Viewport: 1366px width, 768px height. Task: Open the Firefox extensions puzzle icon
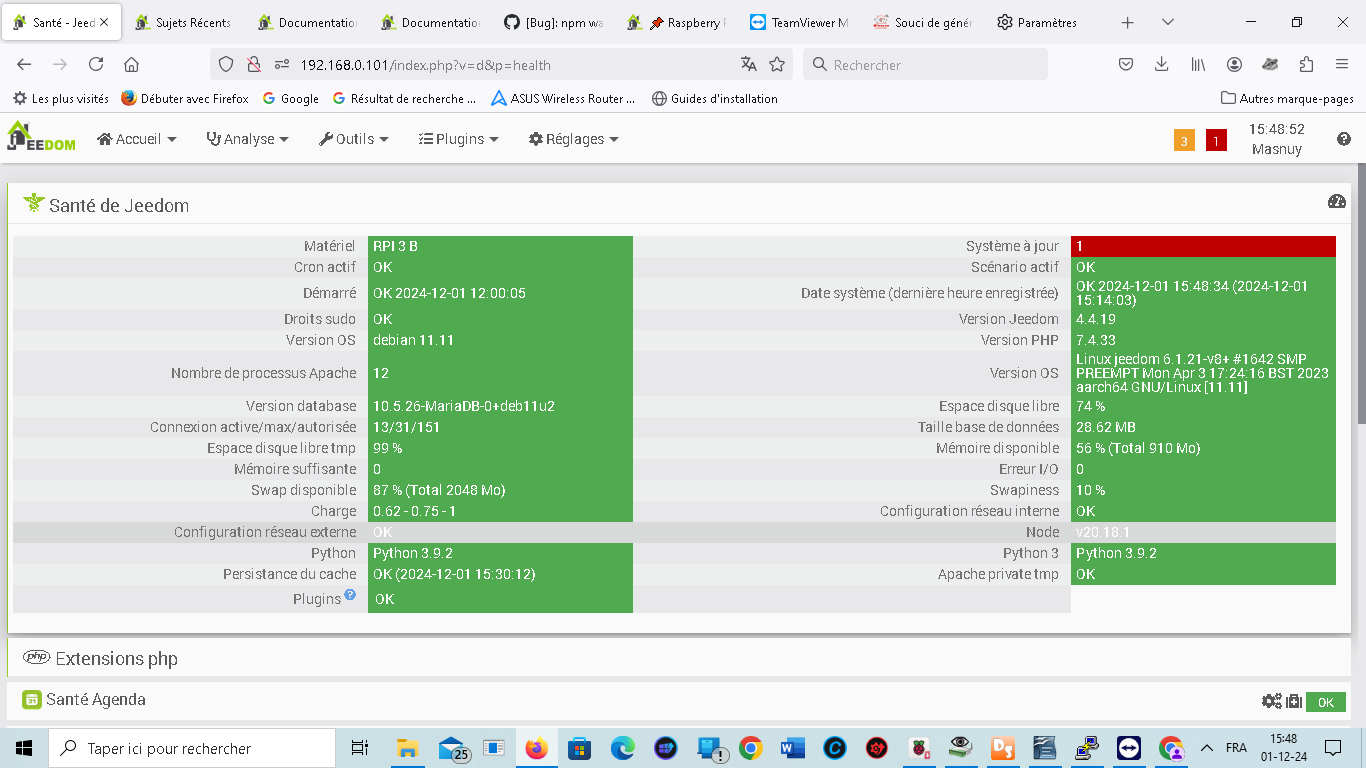(1306, 65)
